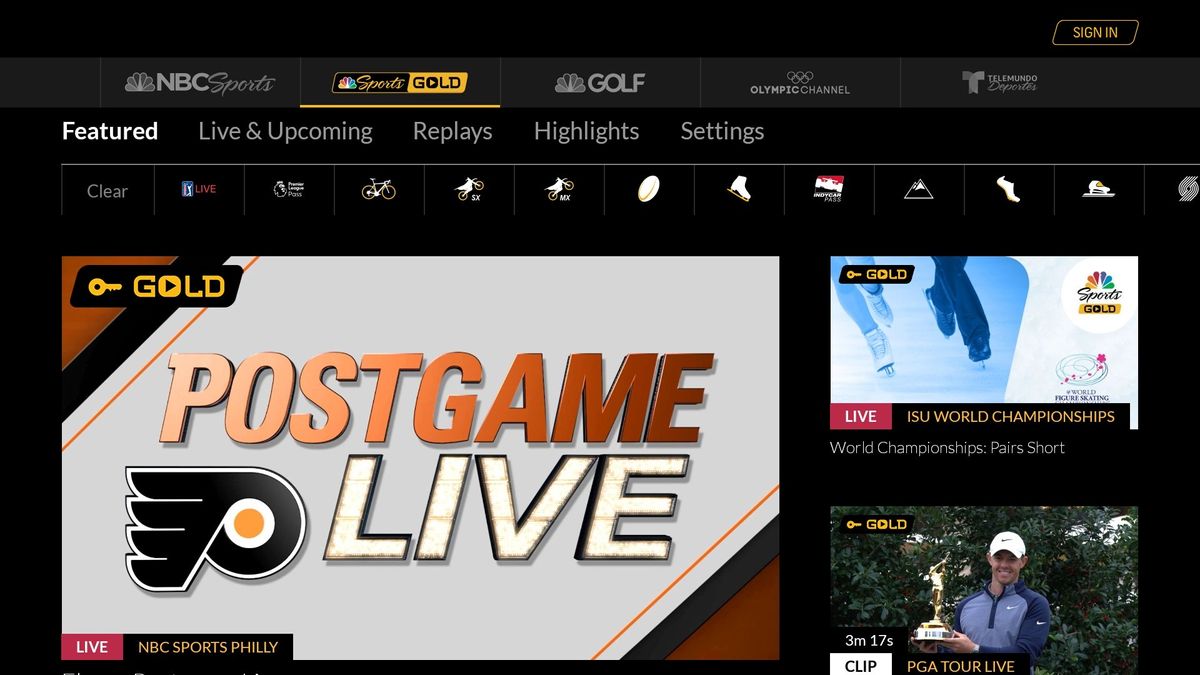Go to Live & Upcoming section

click(285, 131)
